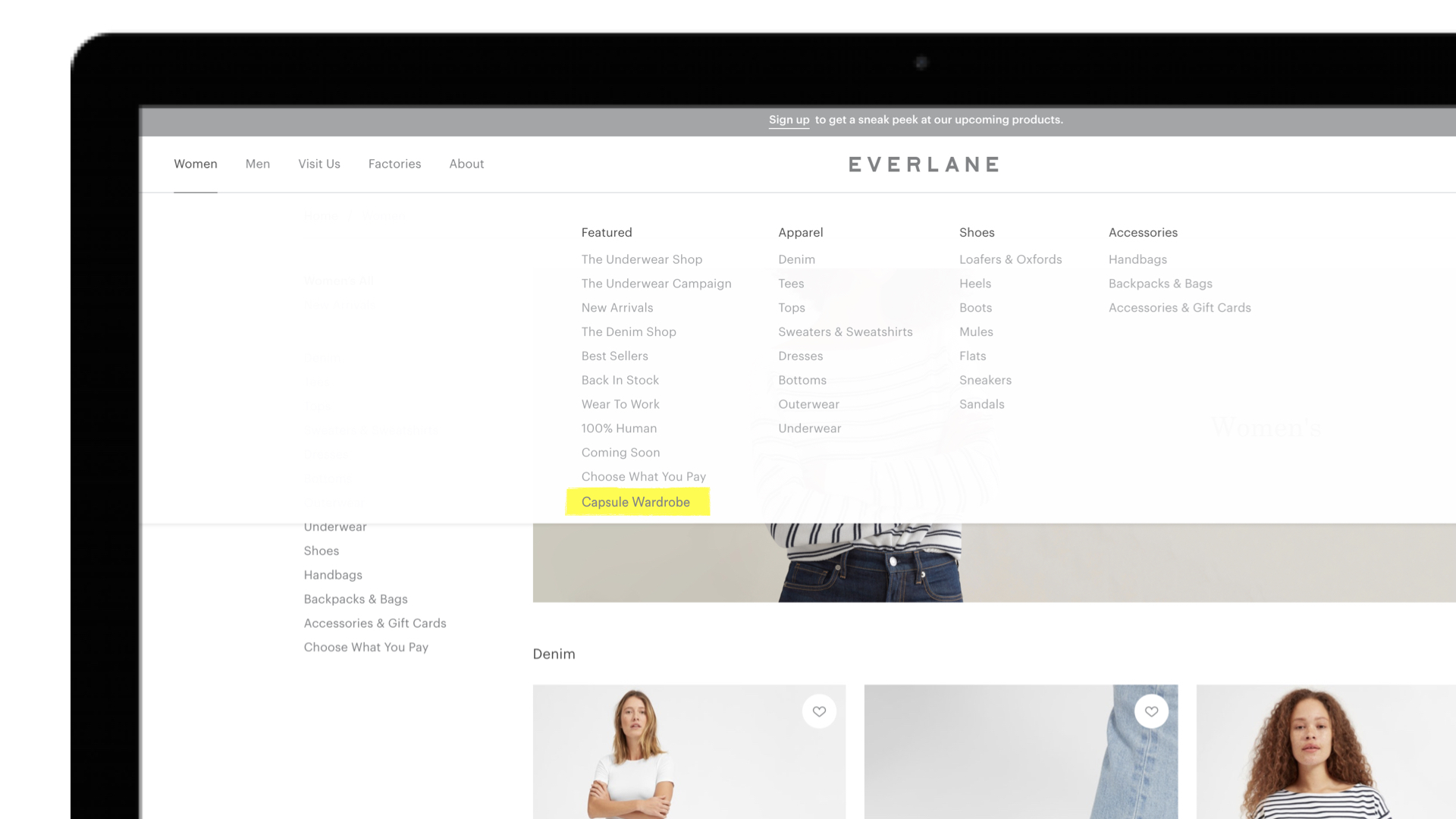Open Loafers & Oxfords

pos(1010,259)
